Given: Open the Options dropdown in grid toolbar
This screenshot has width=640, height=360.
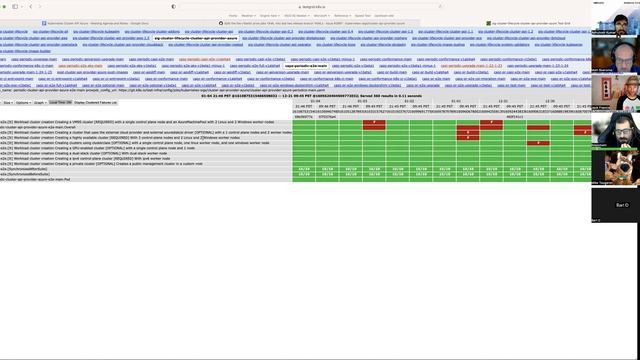Looking at the screenshot, I should coord(23,103).
